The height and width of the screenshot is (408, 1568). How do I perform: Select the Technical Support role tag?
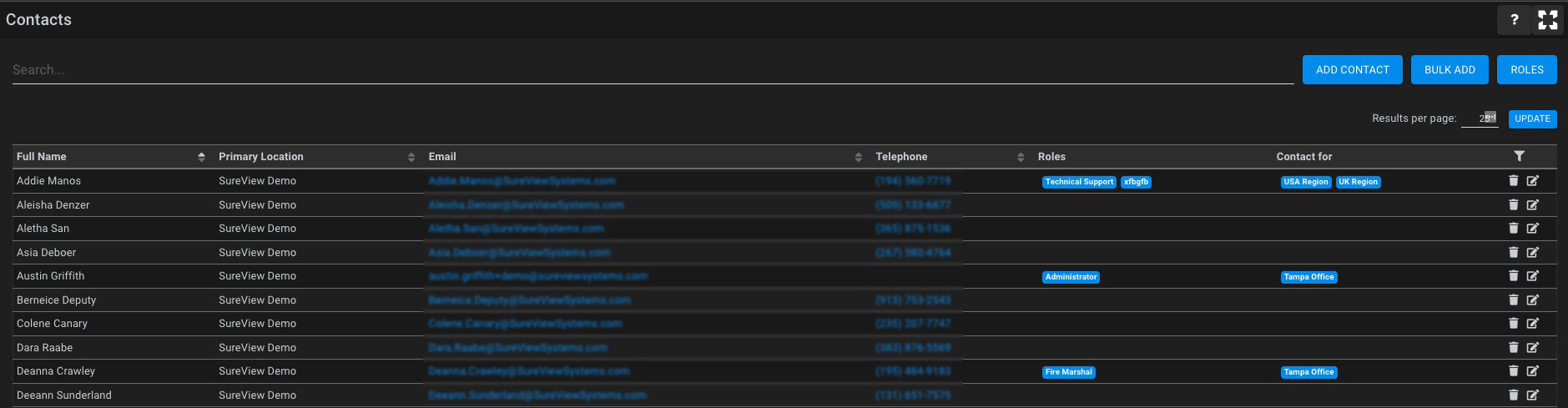click(x=1079, y=182)
